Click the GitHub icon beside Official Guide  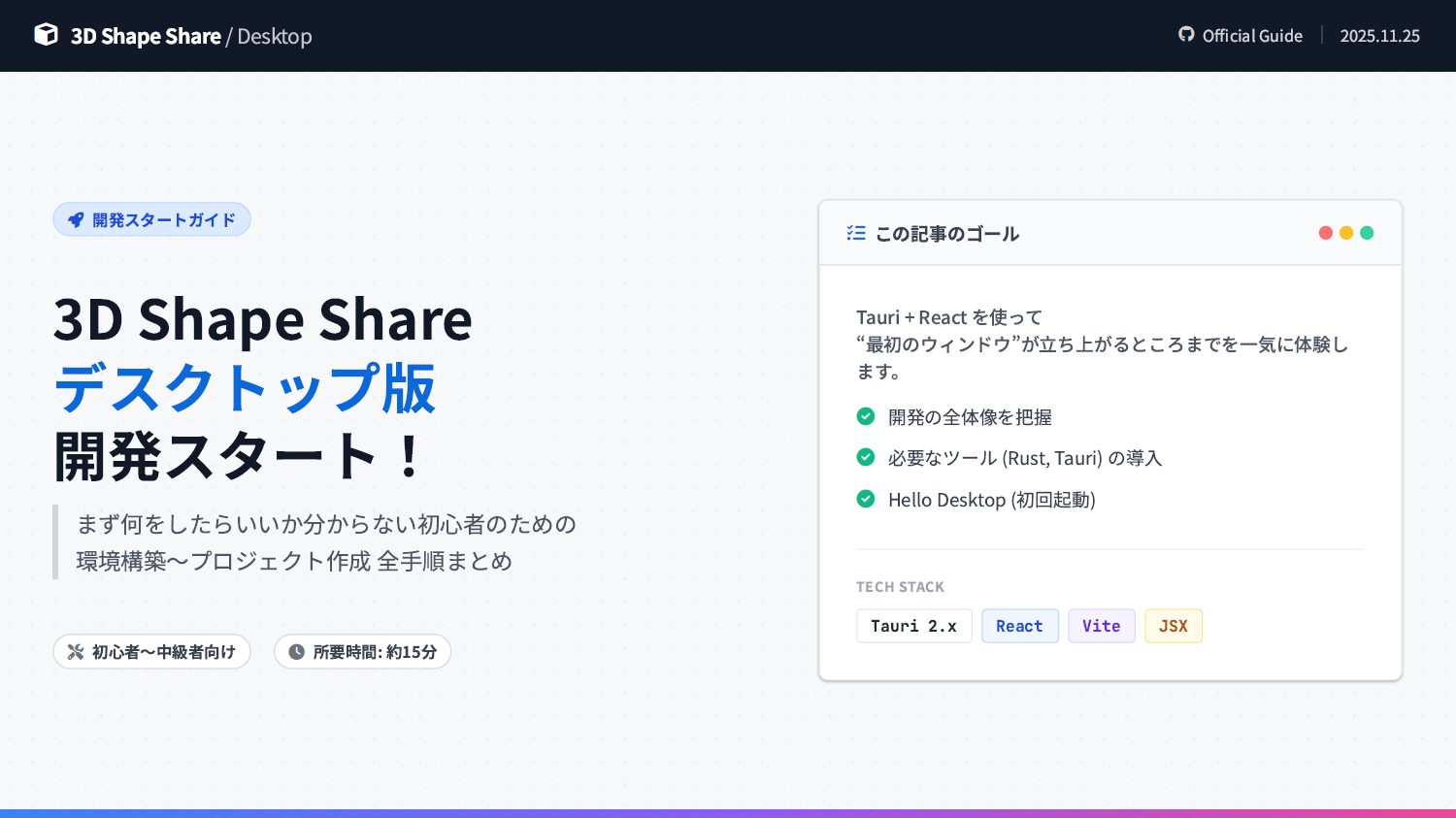click(1186, 35)
